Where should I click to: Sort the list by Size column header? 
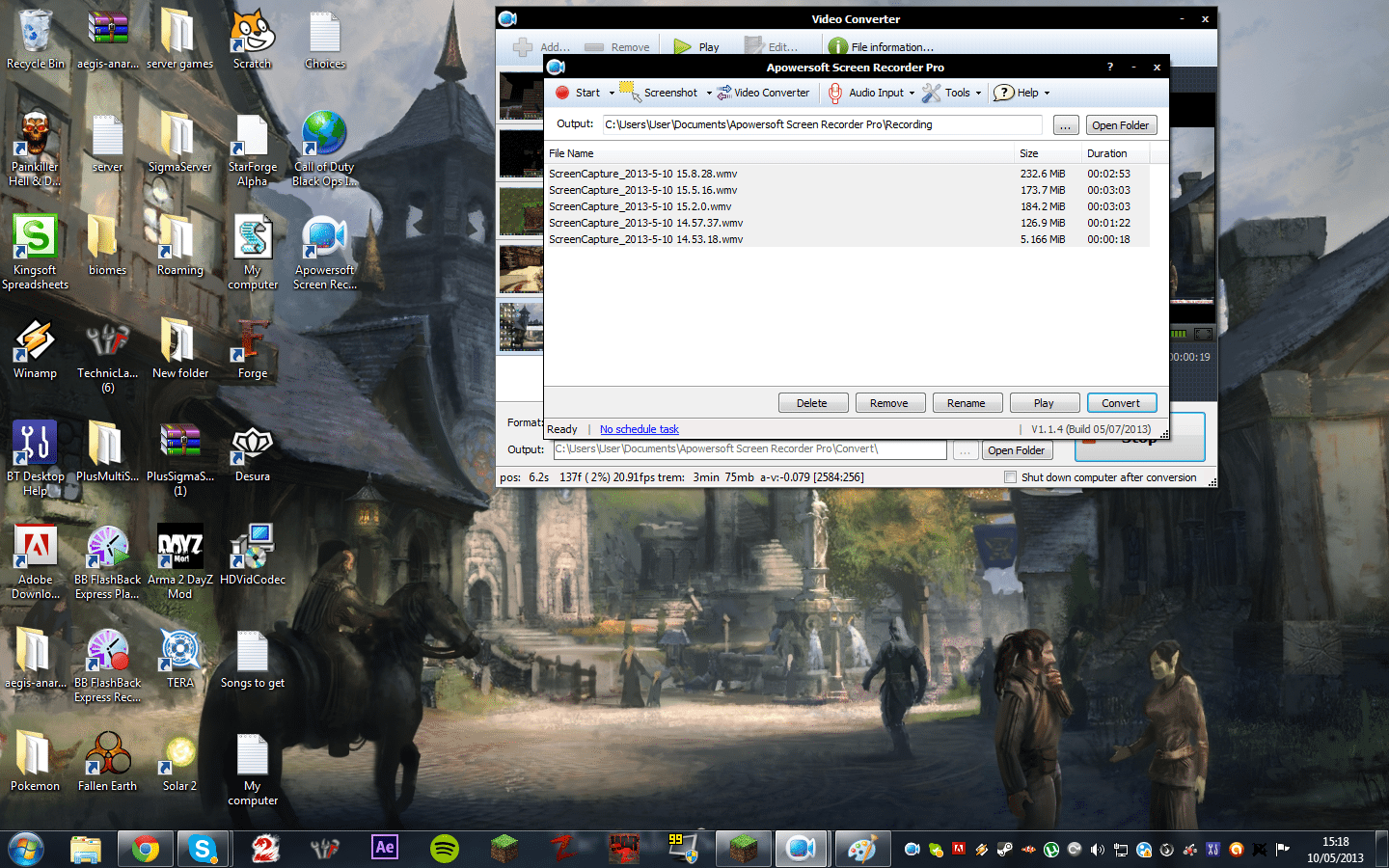[1029, 153]
